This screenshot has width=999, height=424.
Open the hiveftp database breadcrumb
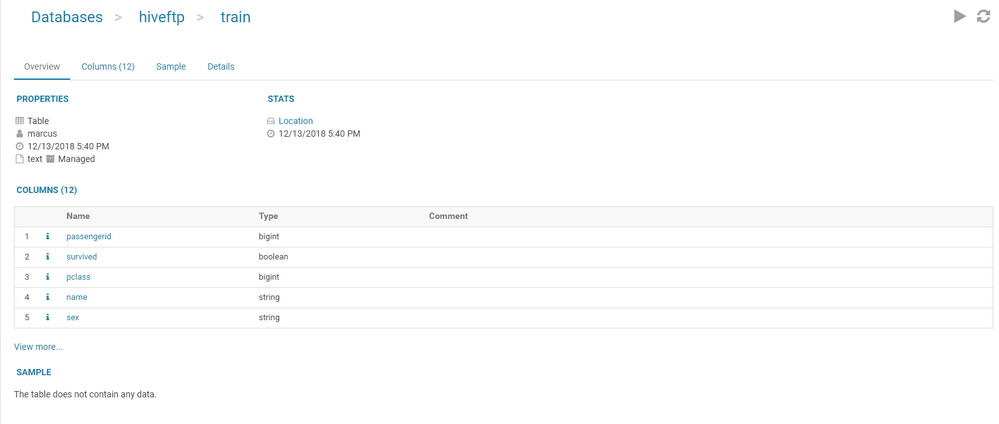point(162,17)
